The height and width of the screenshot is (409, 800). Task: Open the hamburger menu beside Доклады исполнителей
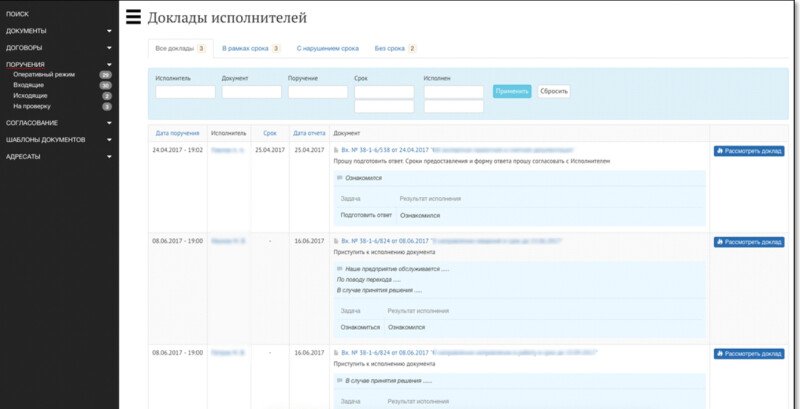point(133,17)
